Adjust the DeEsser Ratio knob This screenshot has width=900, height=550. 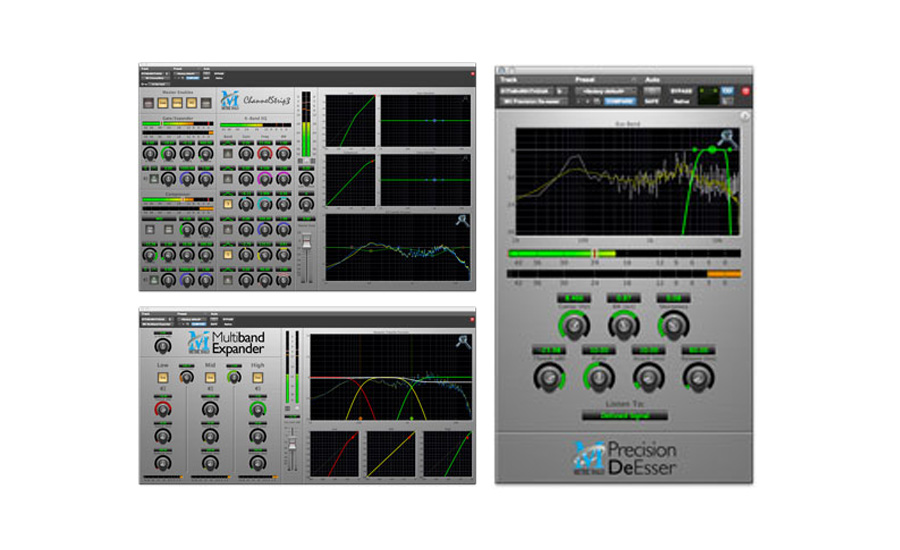tap(599, 378)
